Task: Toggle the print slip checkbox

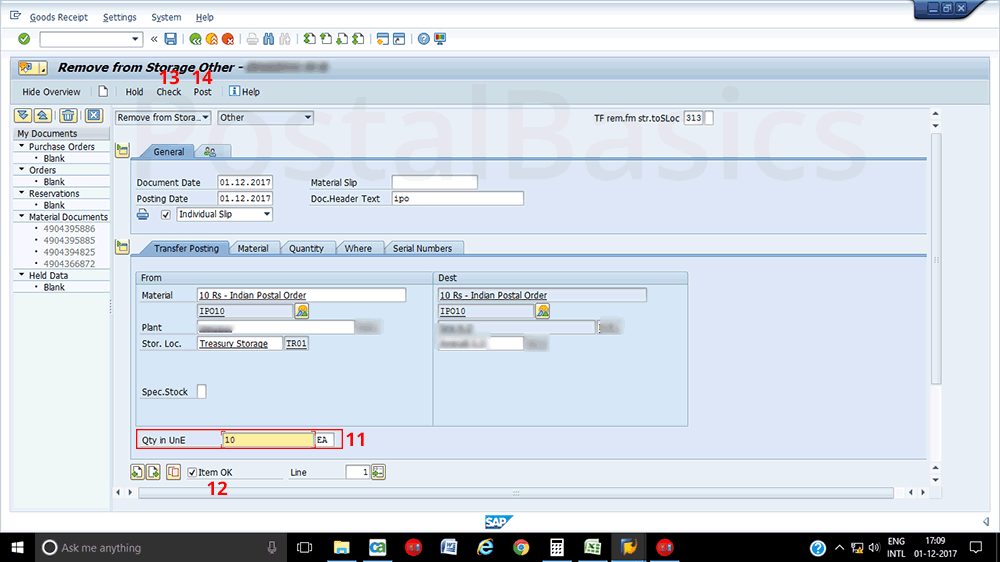Action: [x=166, y=214]
